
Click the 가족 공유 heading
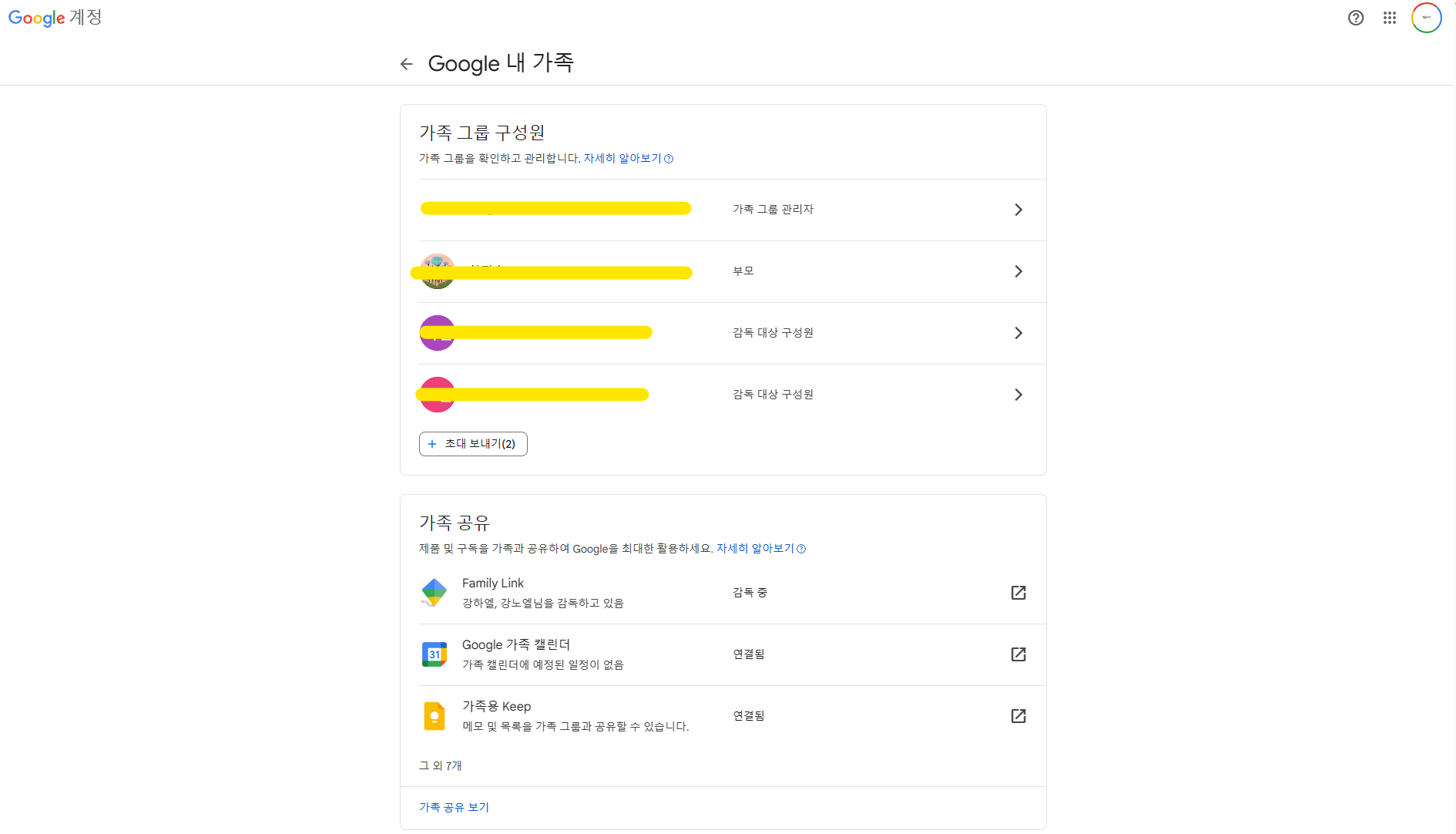455,523
